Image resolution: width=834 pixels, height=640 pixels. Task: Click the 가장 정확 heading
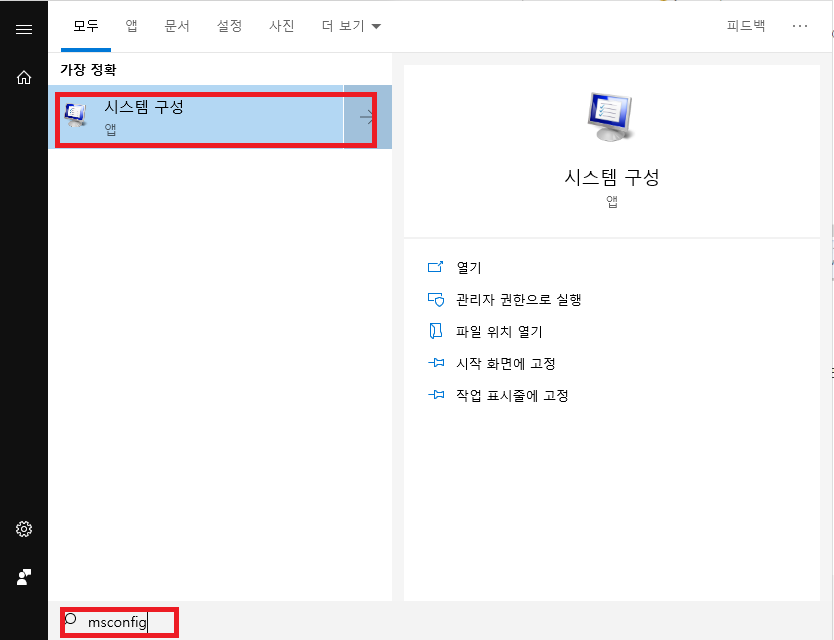(88, 70)
